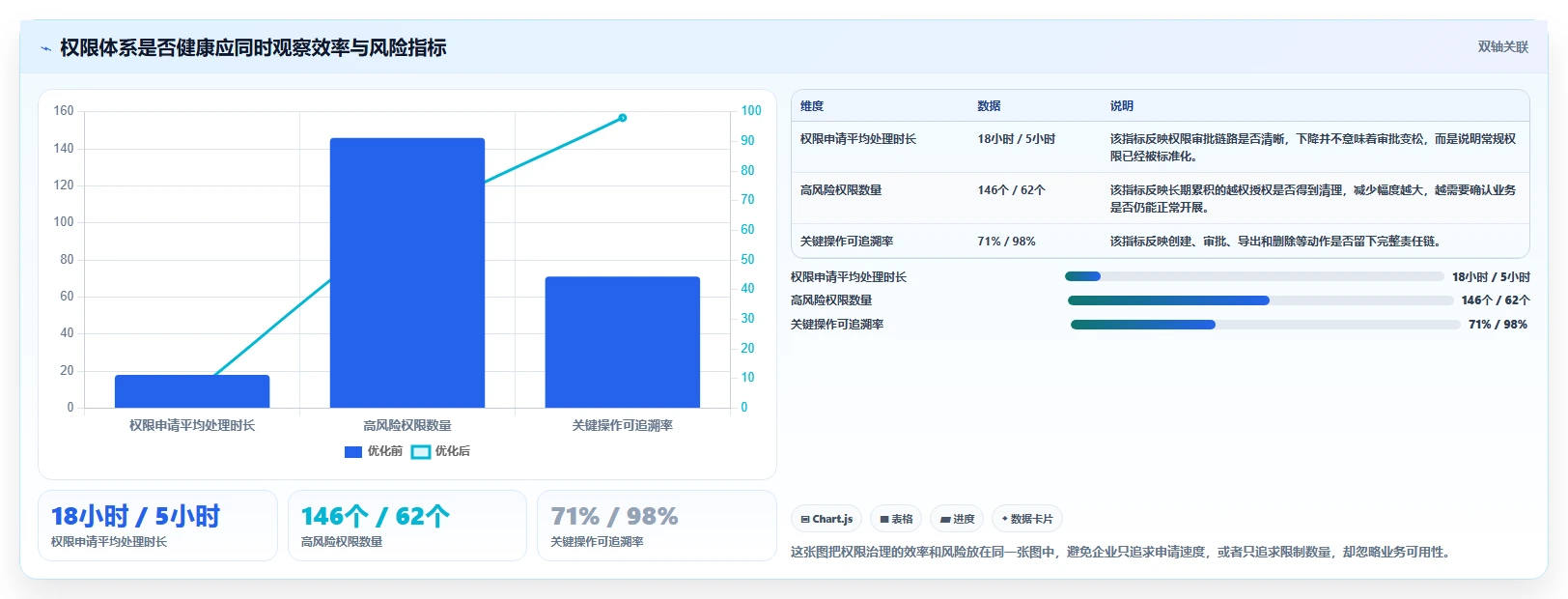The height and width of the screenshot is (599, 1568).
Task: Select table cell 关键操作可追溯率
Action: 847,242
